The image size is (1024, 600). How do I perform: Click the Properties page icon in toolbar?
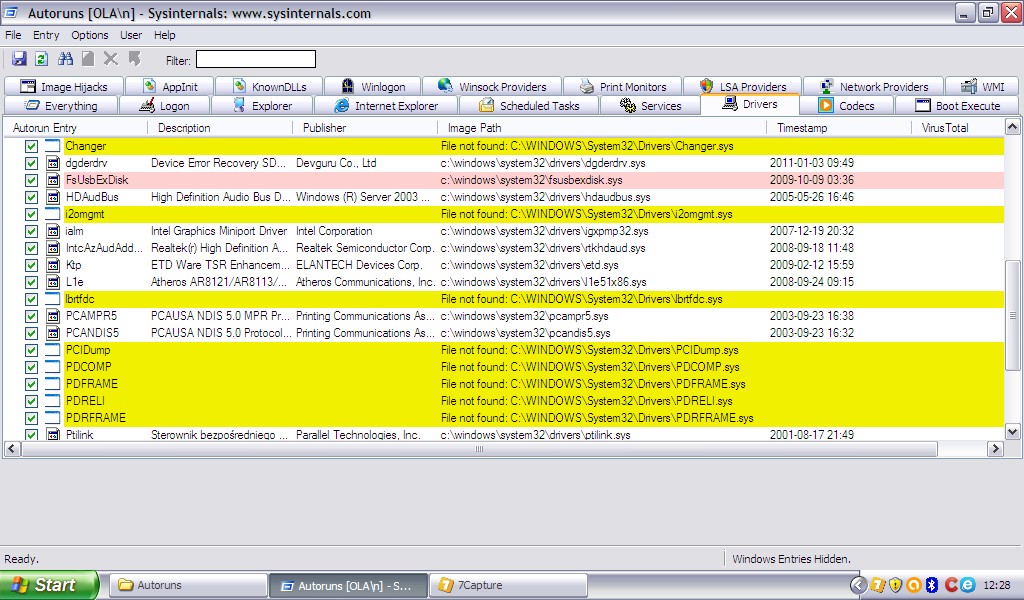[x=88, y=59]
